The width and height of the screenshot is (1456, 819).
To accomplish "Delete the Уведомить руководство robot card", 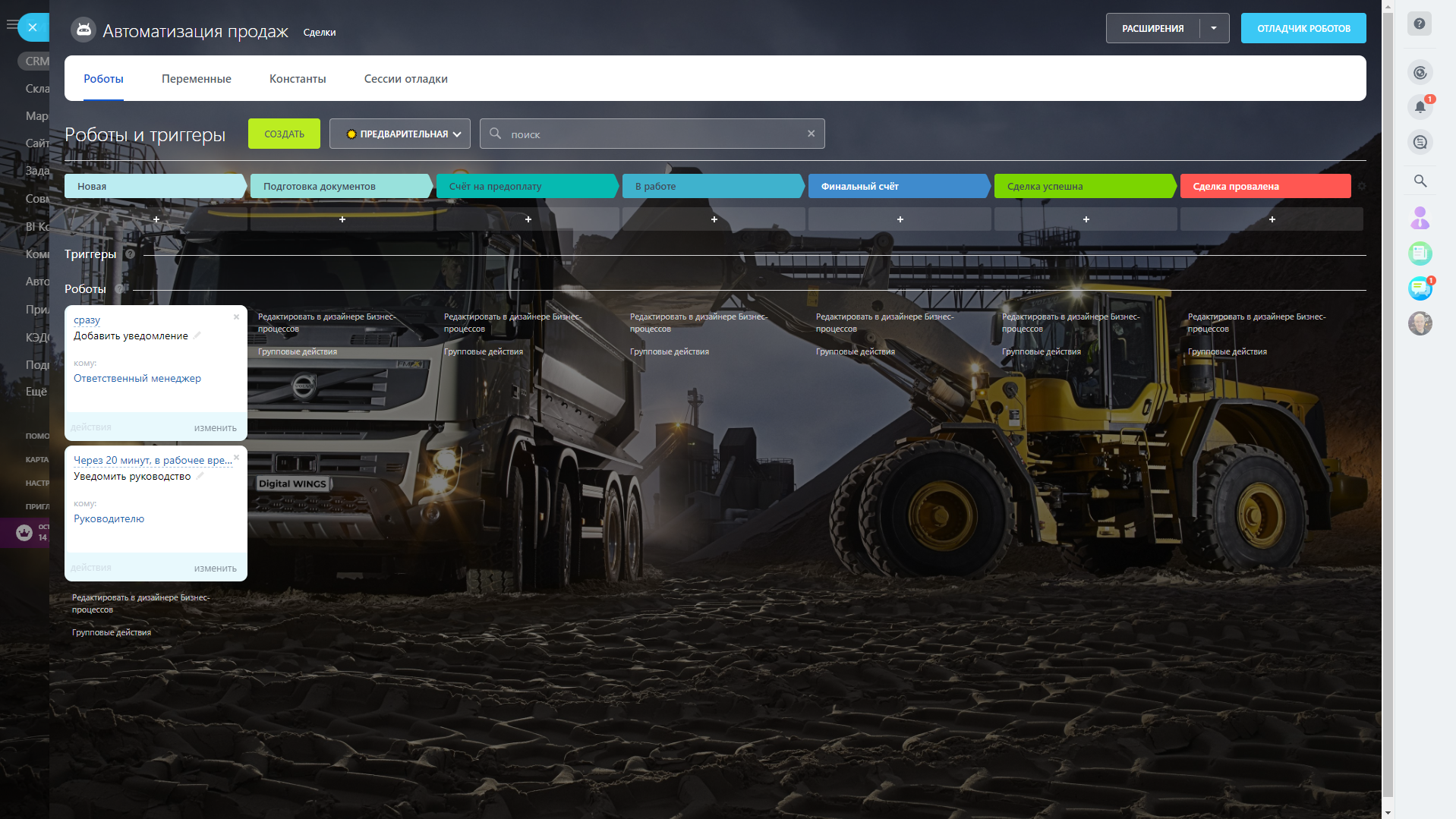I will (x=237, y=457).
